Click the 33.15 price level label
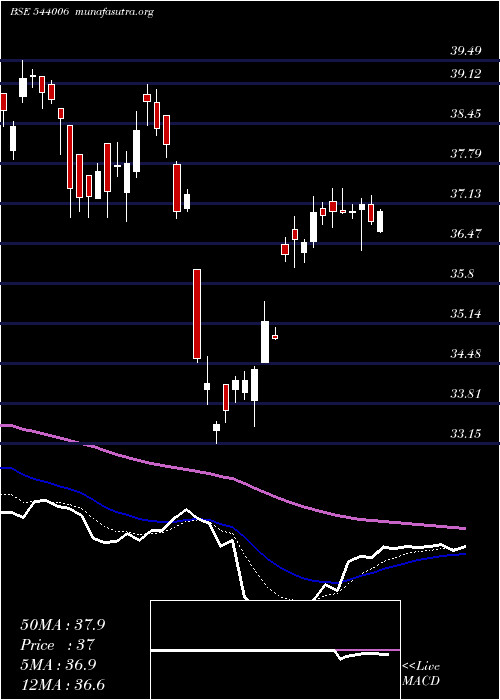This screenshot has height=700, width=500. (466, 433)
